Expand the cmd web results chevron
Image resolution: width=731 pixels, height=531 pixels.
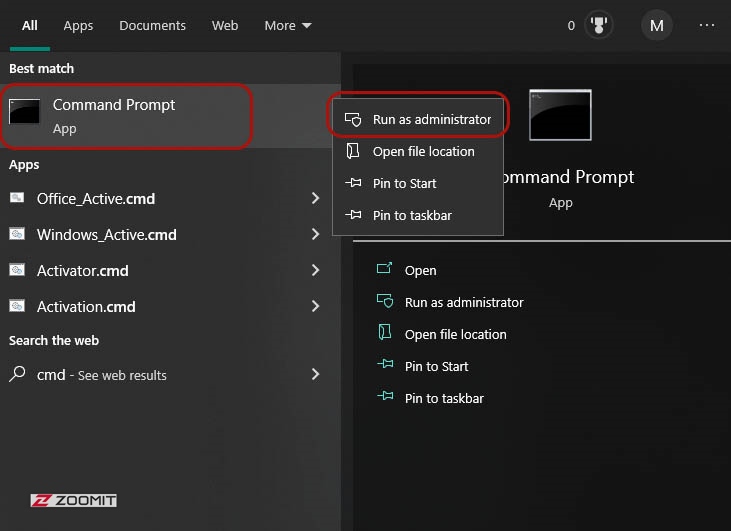coord(315,374)
